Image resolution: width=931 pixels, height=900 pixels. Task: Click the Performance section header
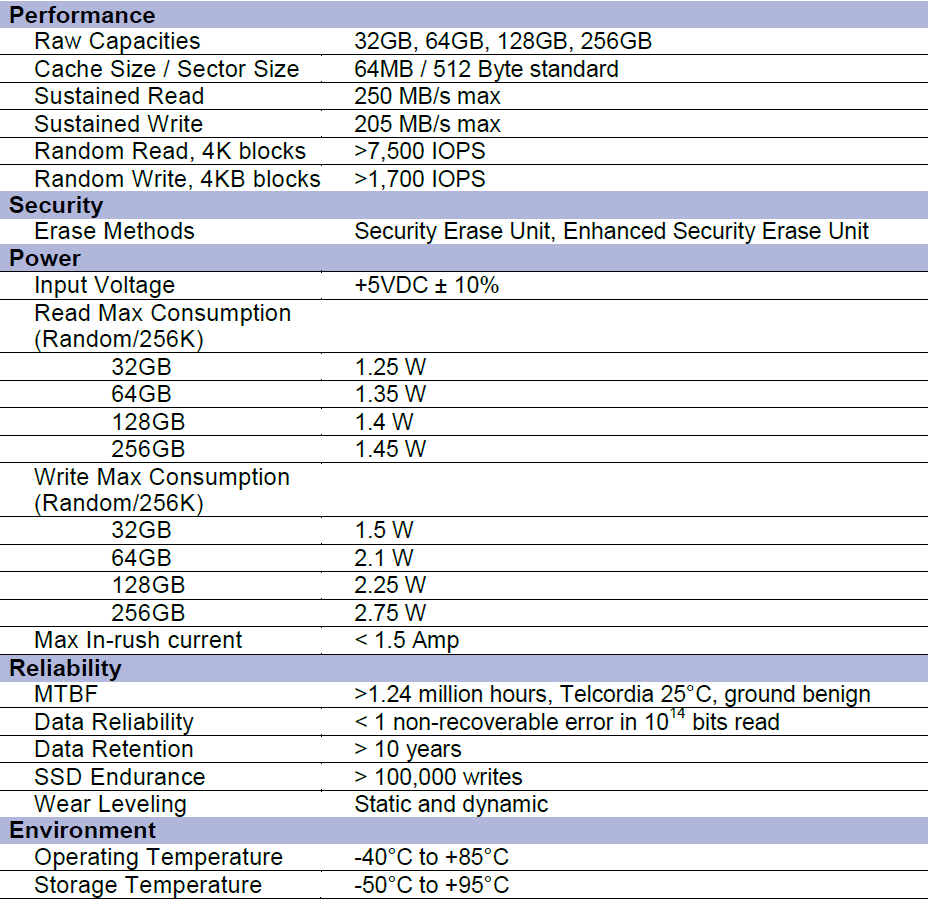tap(82, 15)
